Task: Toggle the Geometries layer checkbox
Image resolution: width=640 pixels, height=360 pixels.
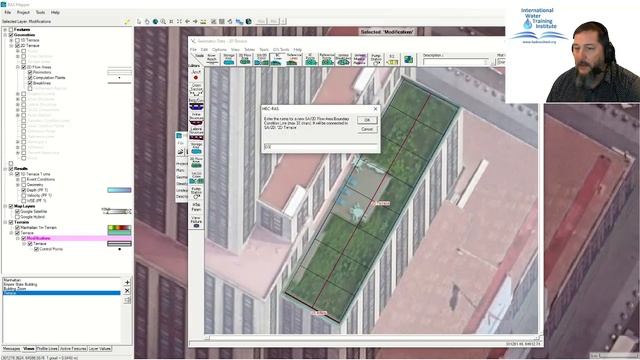Action: (x=11, y=35)
